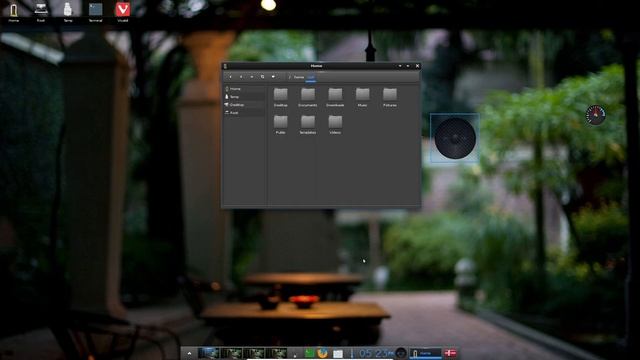Click the search icon in file manager toolbar
Viewport: 640px width, 360px height.
pos(262,77)
